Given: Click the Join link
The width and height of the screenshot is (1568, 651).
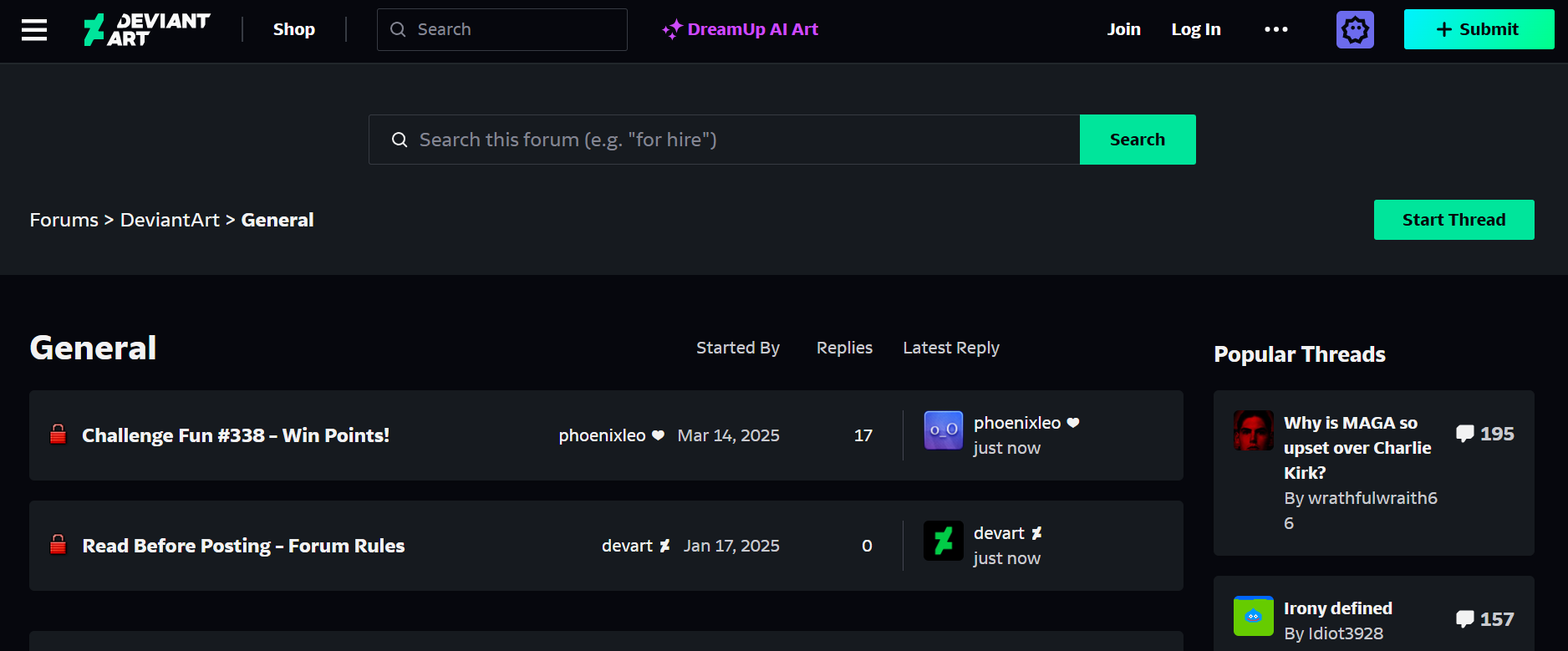Looking at the screenshot, I should [1123, 29].
